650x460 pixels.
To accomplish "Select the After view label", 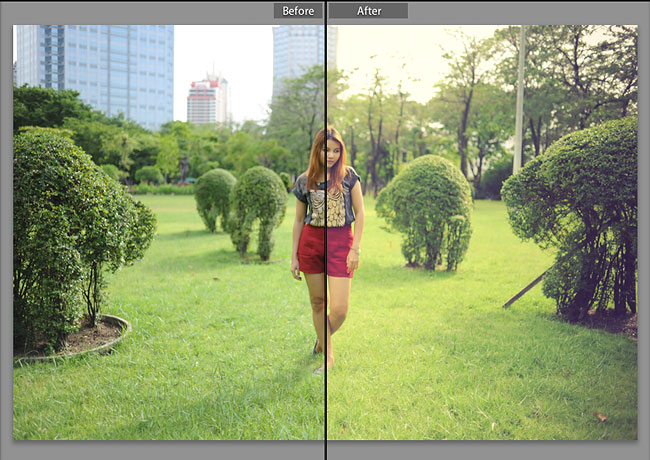I will [x=369, y=11].
